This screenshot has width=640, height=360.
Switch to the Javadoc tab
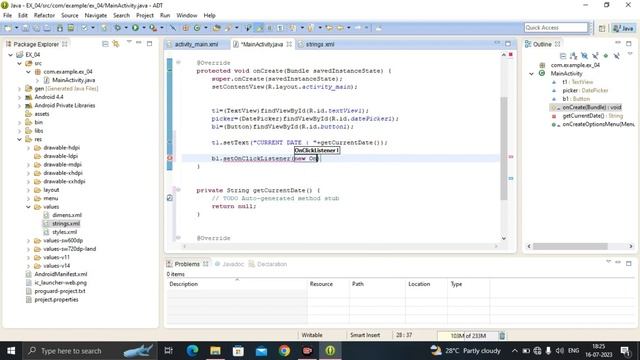click(229, 264)
